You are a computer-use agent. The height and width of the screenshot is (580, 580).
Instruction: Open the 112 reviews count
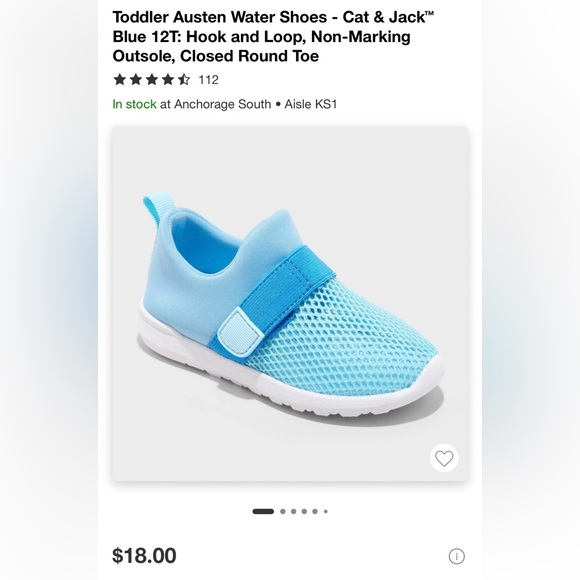tap(209, 80)
